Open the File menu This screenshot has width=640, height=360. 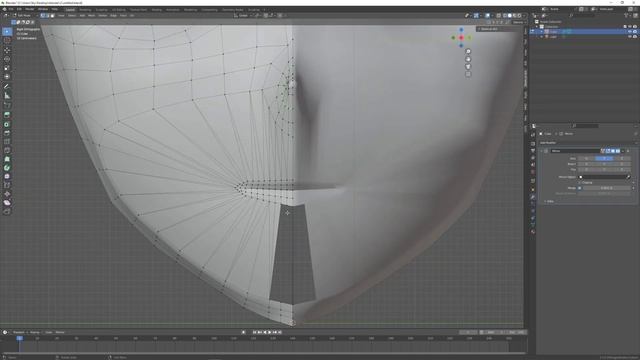pos(11,9)
